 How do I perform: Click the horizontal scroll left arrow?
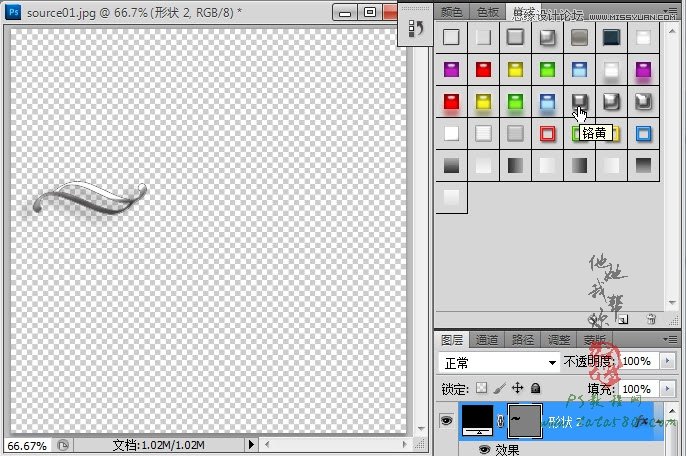(x=267, y=445)
